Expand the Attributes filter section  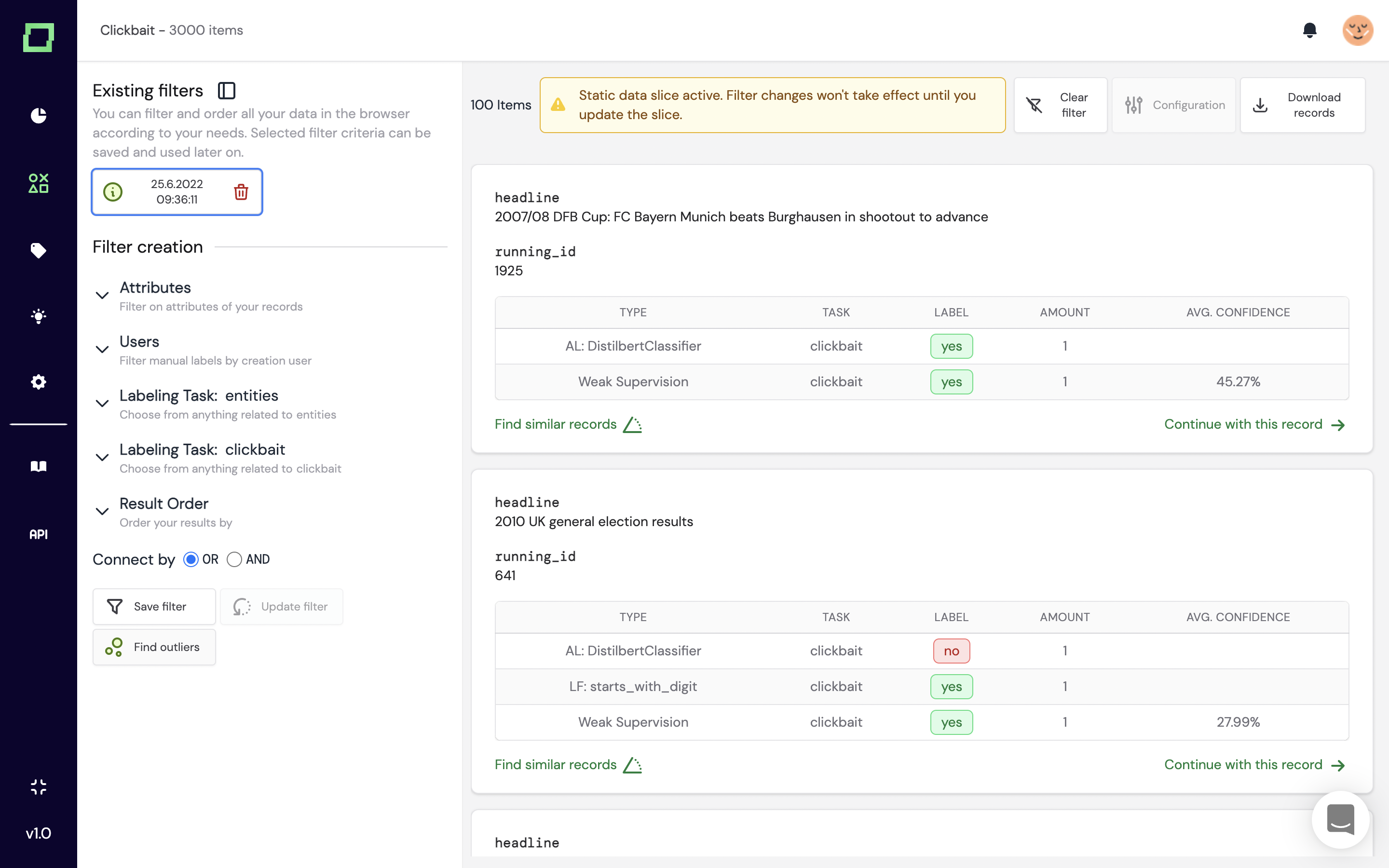pyautogui.click(x=102, y=296)
